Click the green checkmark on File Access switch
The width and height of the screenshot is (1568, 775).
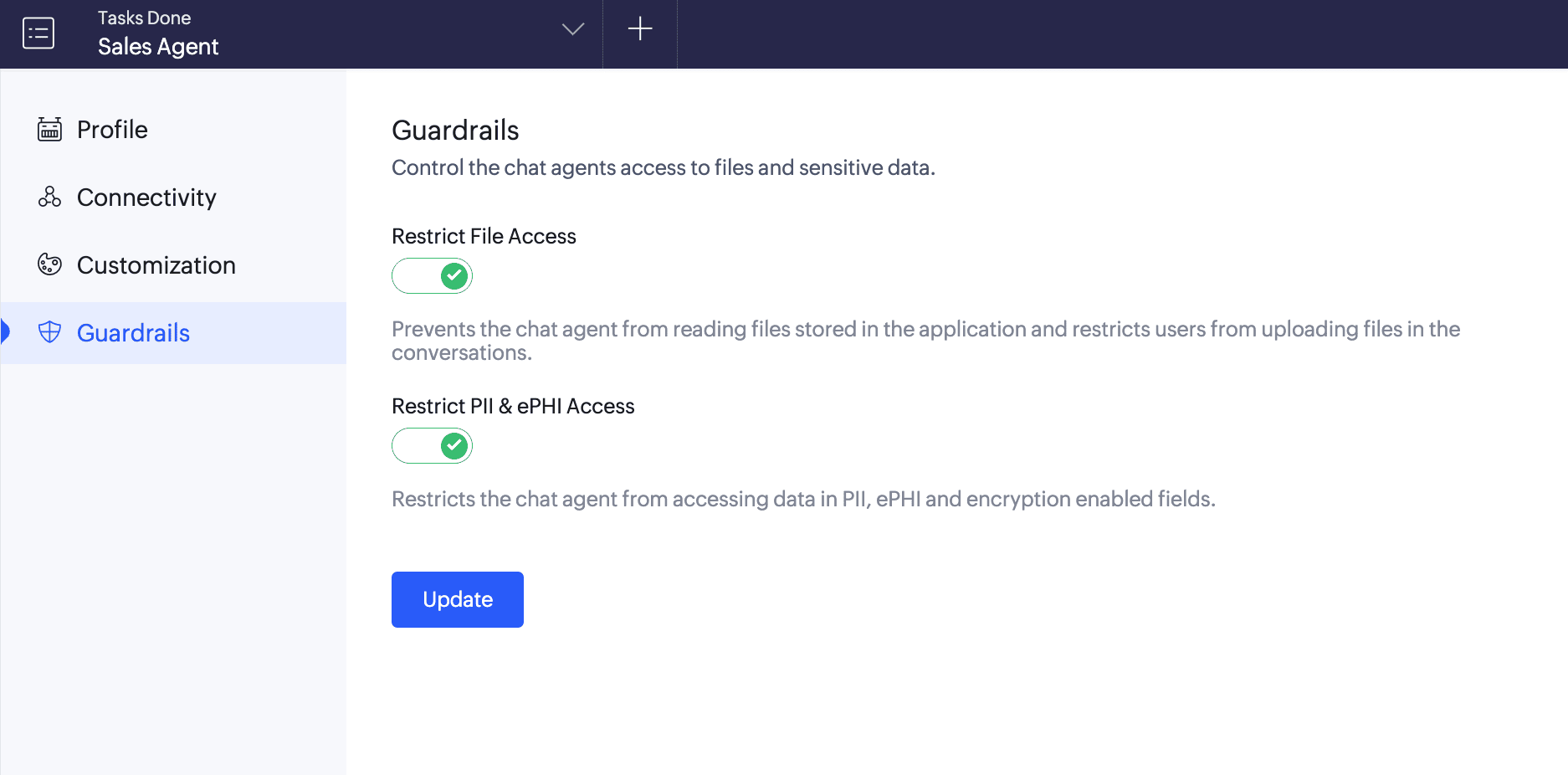pyautogui.click(x=454, y=275)
